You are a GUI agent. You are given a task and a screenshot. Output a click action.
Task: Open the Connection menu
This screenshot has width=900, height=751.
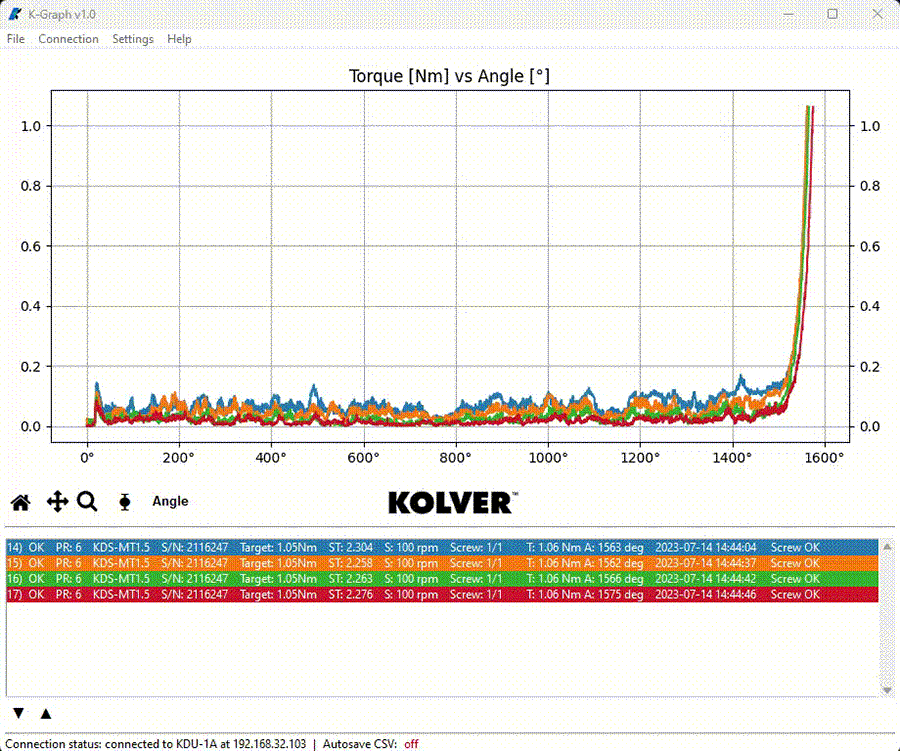click(x=68, y=39)
